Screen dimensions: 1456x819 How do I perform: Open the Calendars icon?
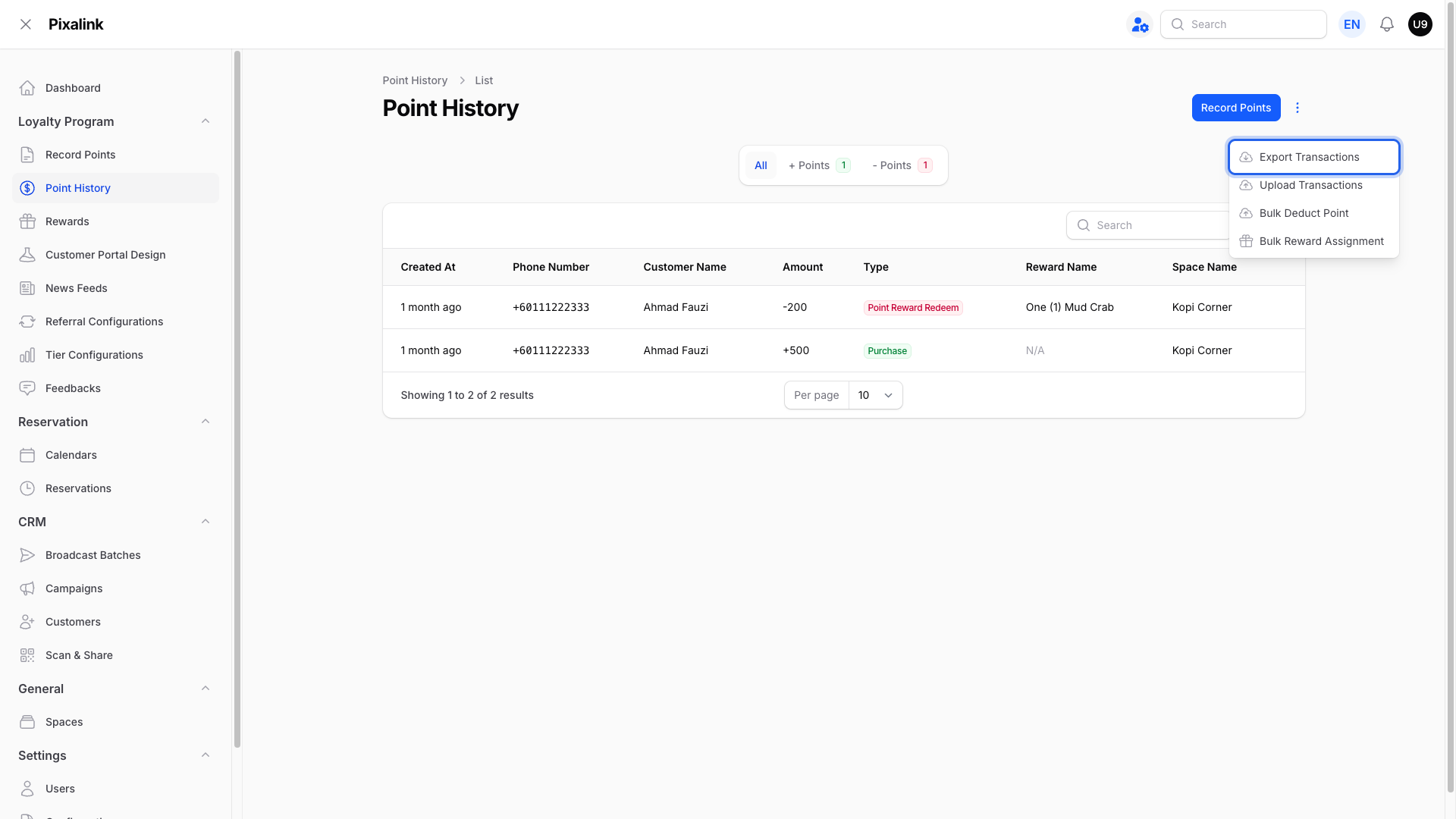coord(27,455)
